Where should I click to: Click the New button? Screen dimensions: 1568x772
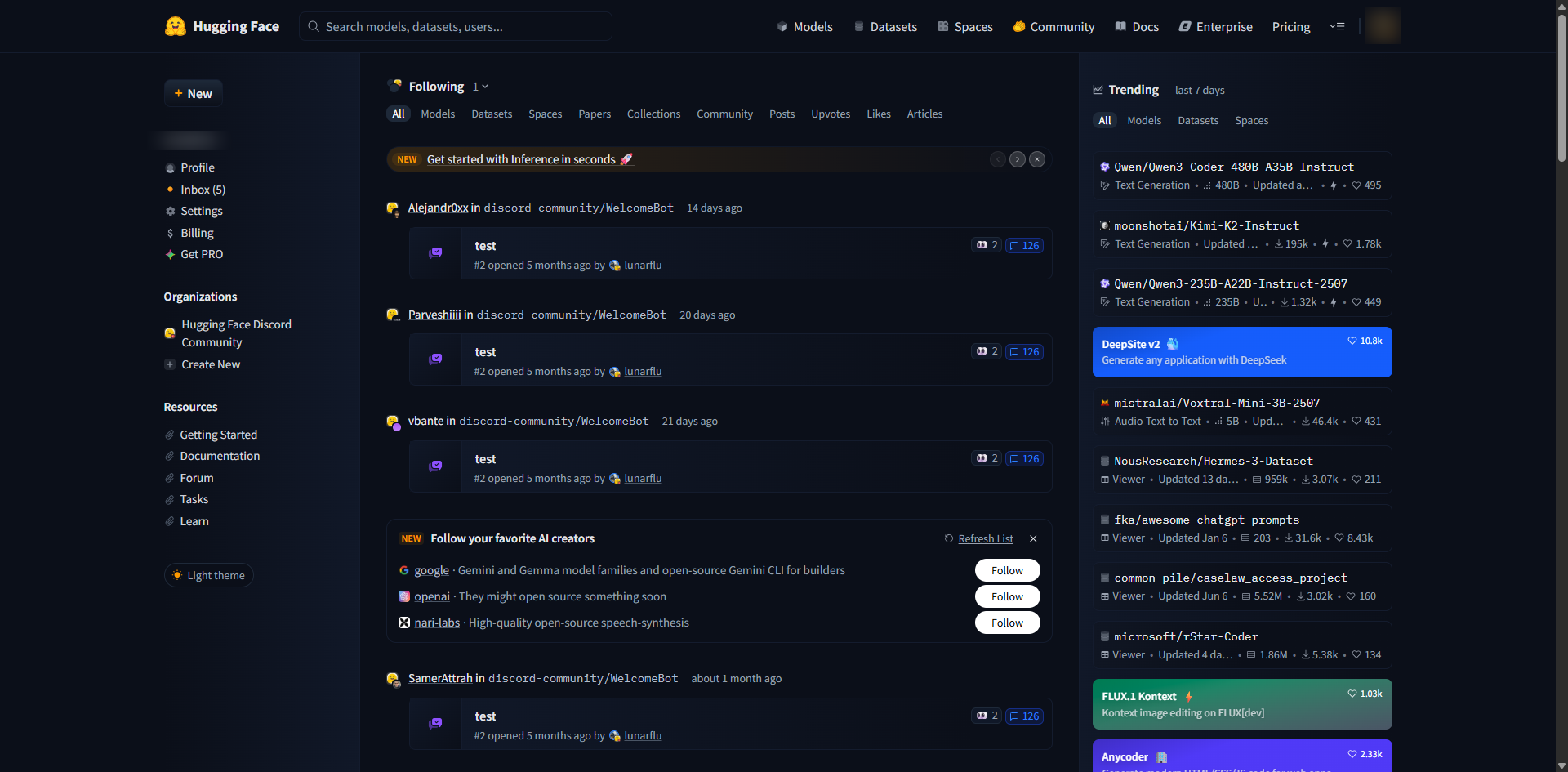pos(194,94)
